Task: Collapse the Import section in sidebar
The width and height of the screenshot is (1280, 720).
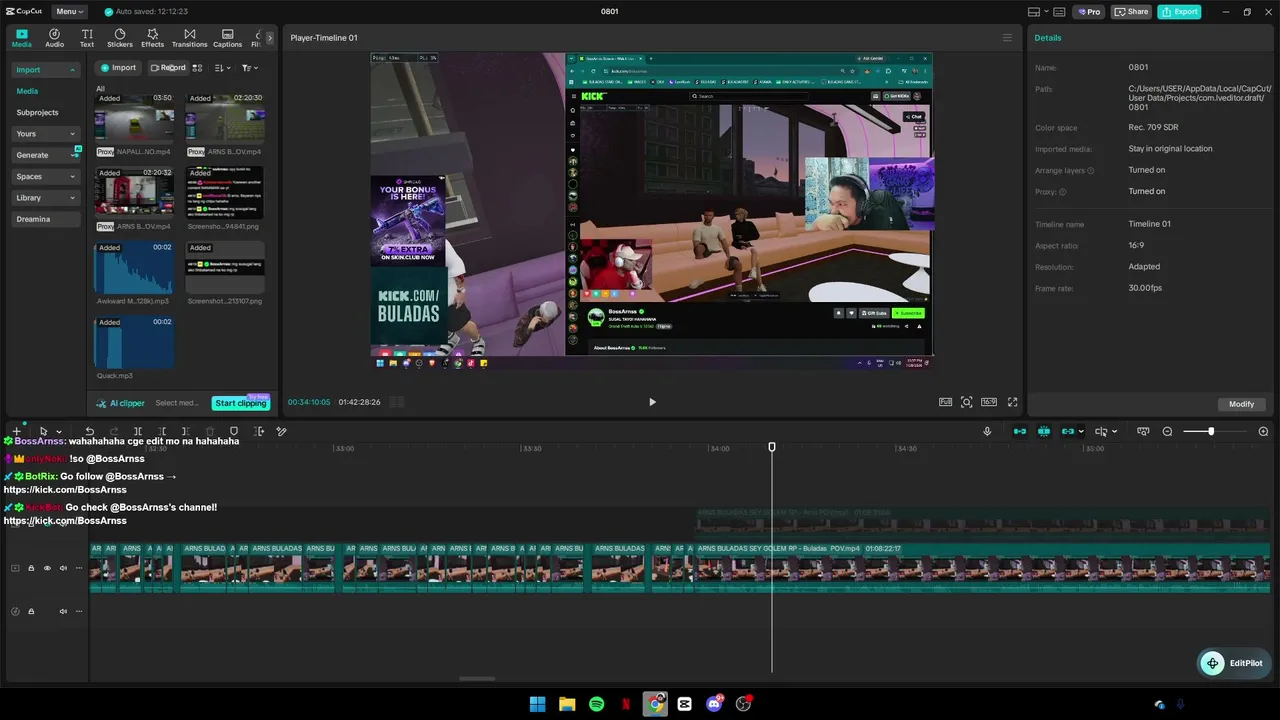Action: pos(46,70)
